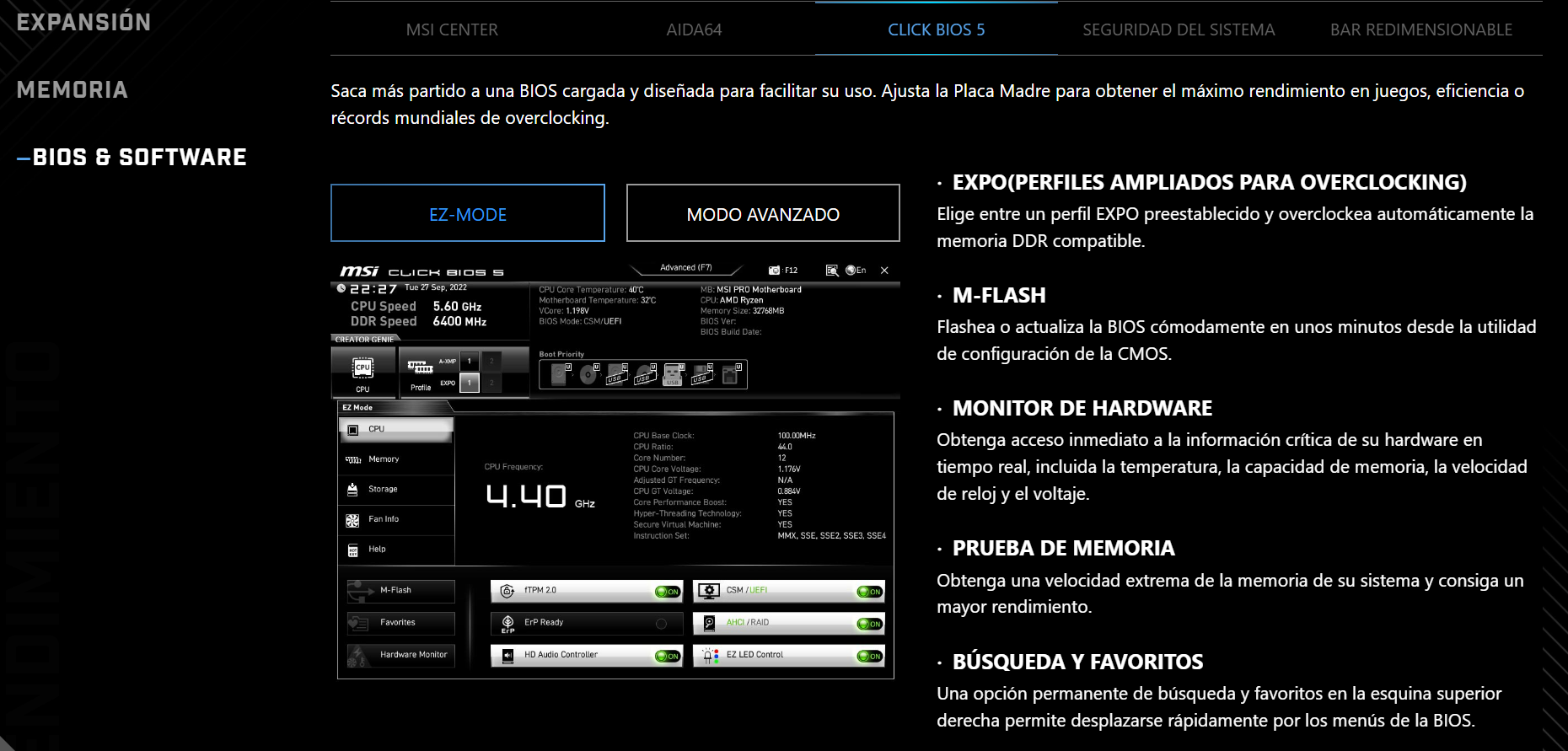Click the HD Audio speaker icon
This screenshot has height=751, width=1568.
click(507, 655)
